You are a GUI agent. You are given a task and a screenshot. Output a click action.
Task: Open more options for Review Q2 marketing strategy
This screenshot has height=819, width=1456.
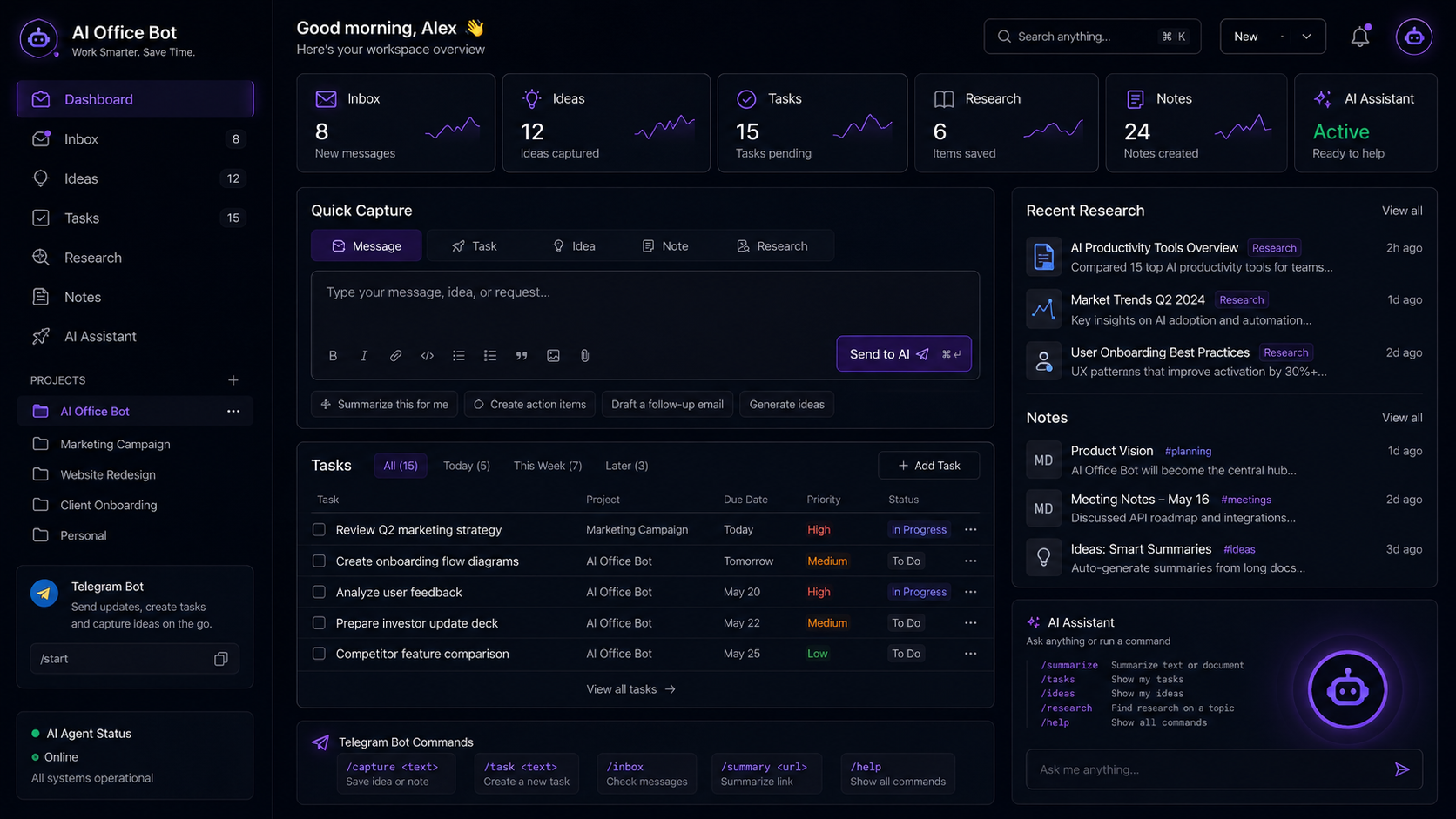coord(970,529)
